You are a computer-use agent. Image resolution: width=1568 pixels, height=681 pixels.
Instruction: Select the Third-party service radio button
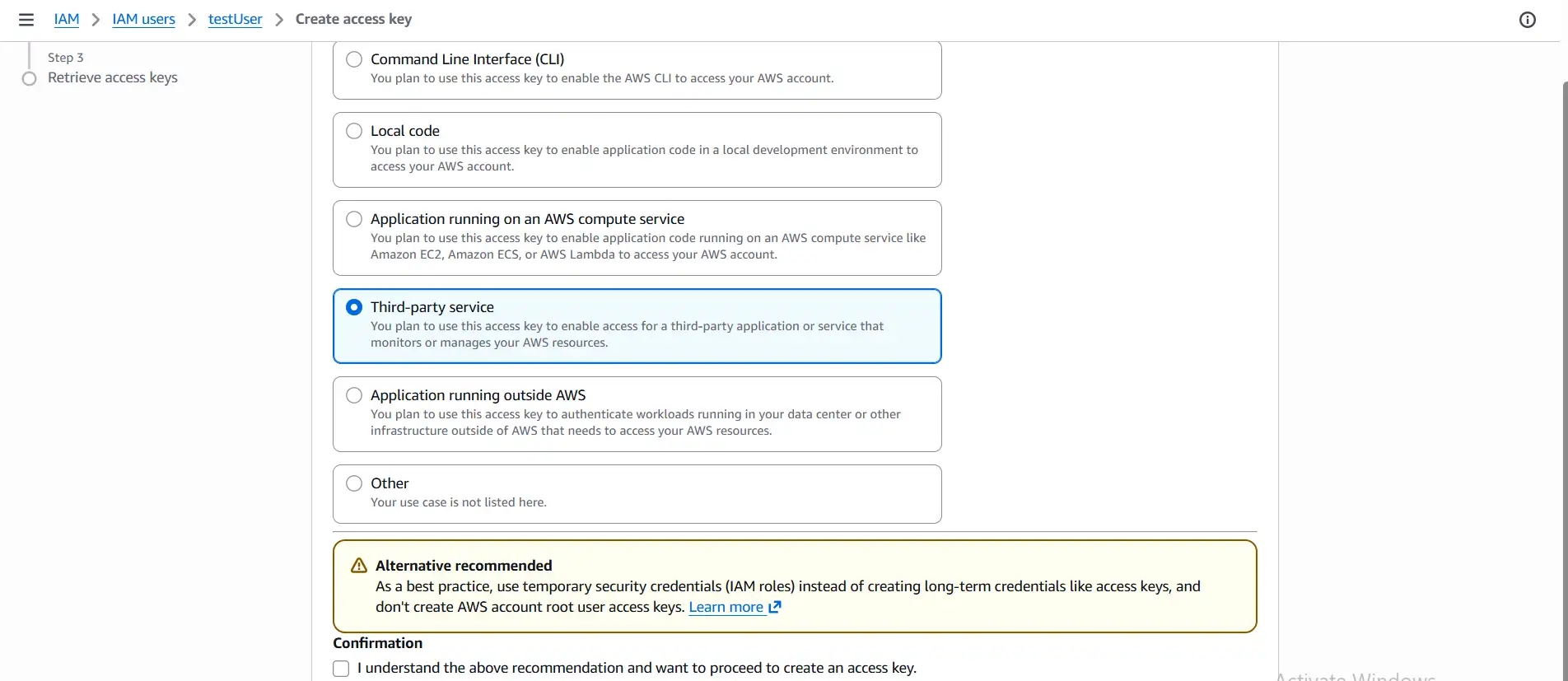(354, 307)
